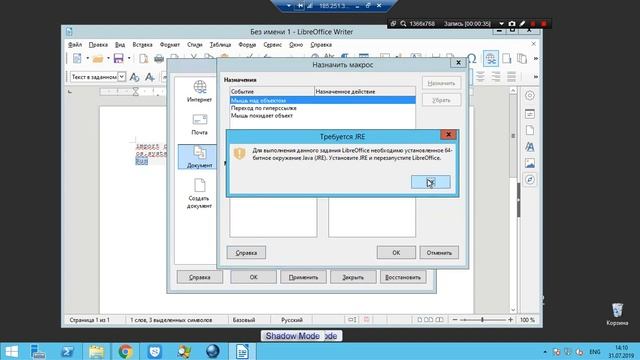Expand formatting toolbar overflow chevron
This screenshot has width=640, height=360.
pyautogui.click(x=536, y=77)
